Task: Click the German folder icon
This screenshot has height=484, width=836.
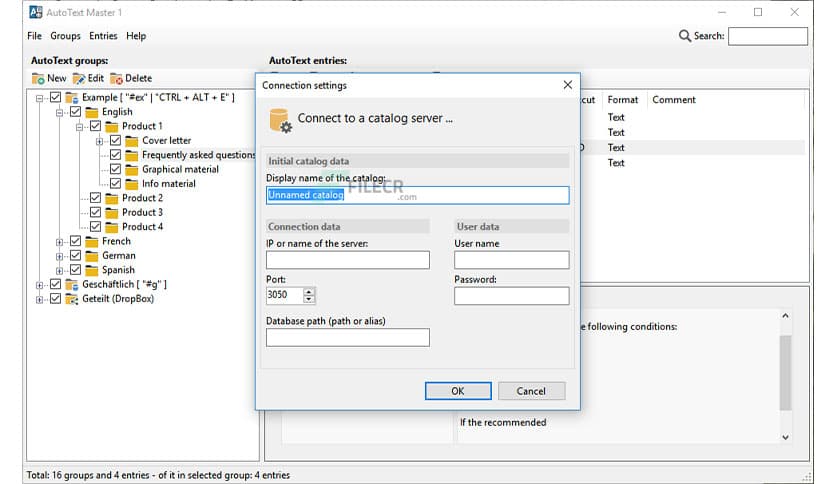Action: 92,256
